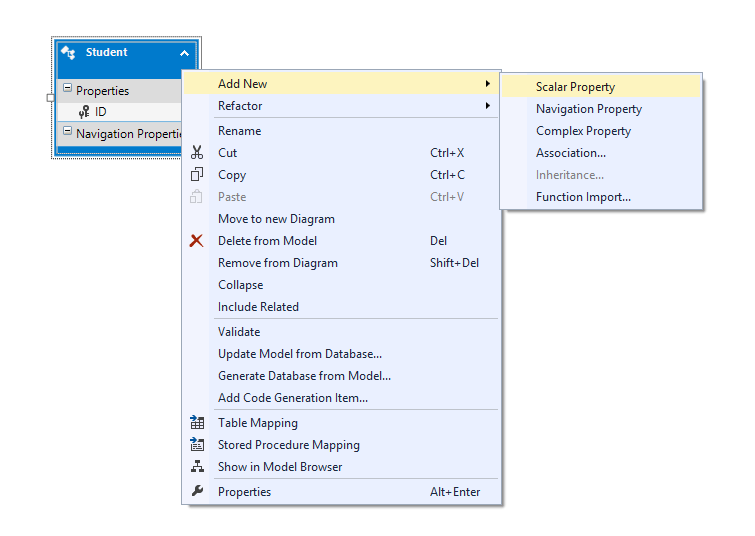Image resolution: width=755 pixels, height=536 pixels.
Task: Click the red Delete X icon
Action: tap(196, 240)
